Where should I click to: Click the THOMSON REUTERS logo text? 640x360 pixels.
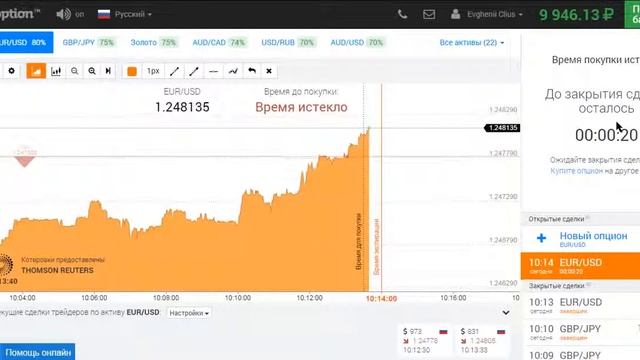click(x=57, y=270)
